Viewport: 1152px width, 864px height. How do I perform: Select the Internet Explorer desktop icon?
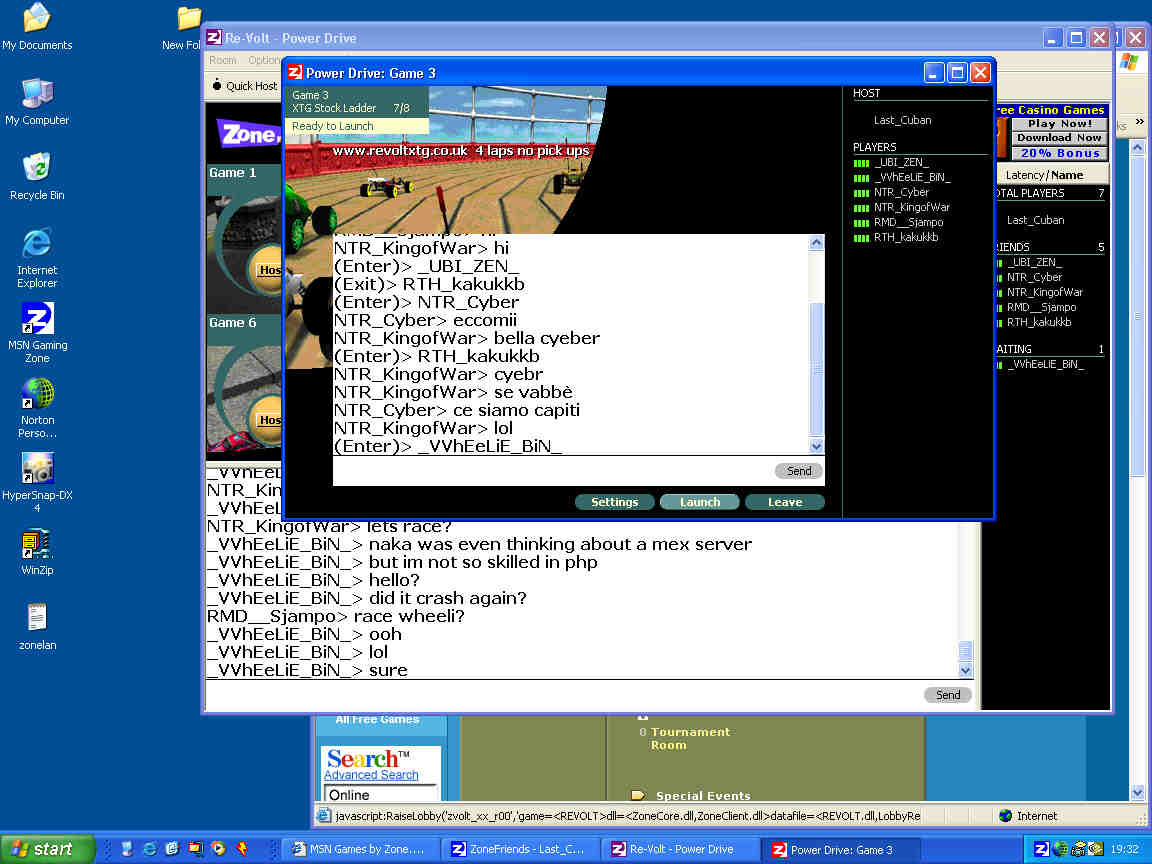[37, 257]
